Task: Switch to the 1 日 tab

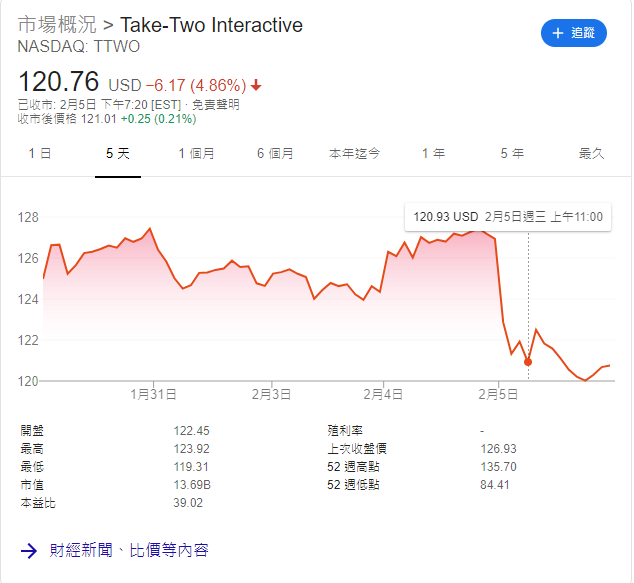Action: 40,153
